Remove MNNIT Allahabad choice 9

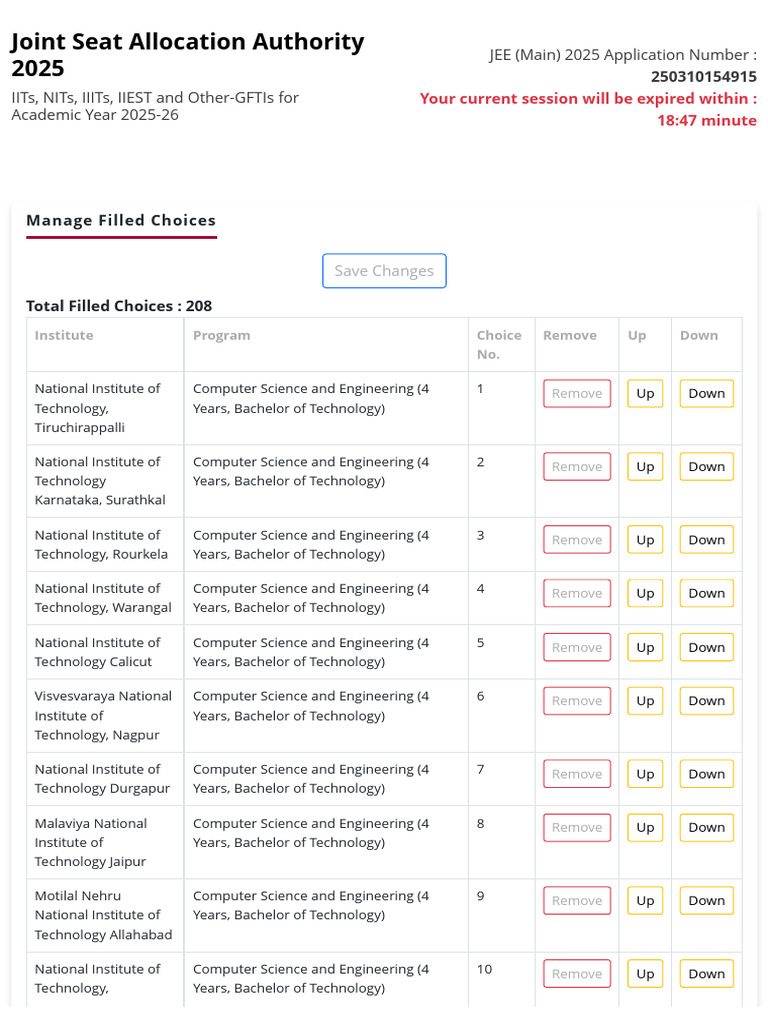click(577, 901)
